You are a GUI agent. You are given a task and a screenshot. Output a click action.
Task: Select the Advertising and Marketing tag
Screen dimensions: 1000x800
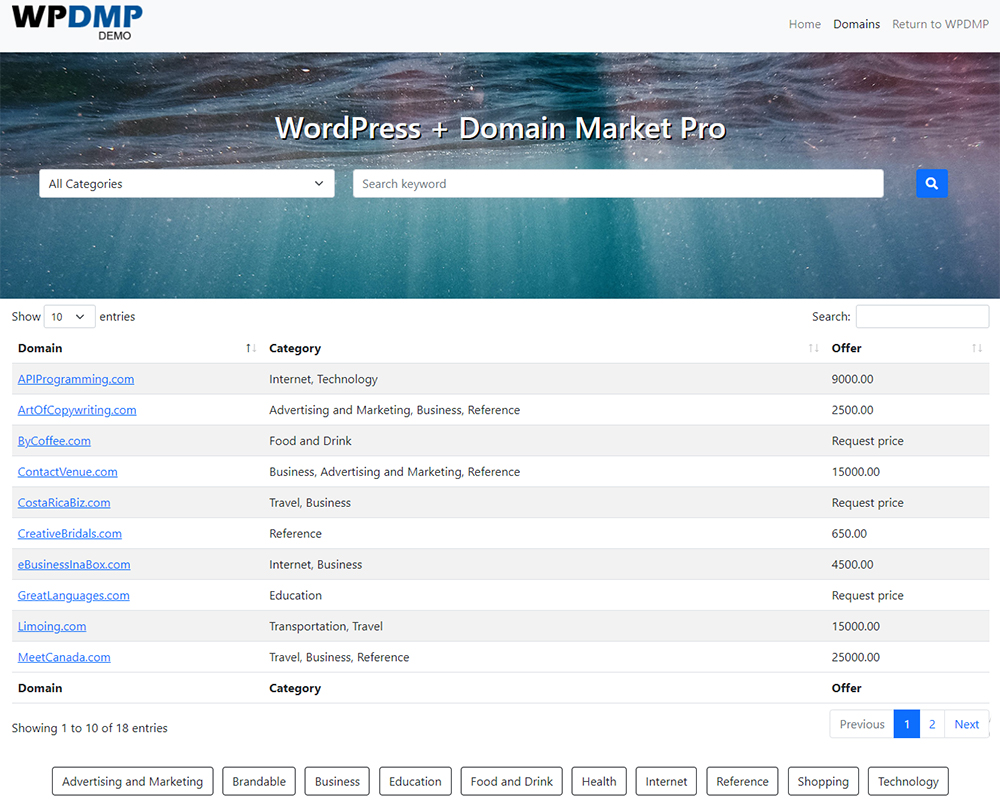pos(132,782)
